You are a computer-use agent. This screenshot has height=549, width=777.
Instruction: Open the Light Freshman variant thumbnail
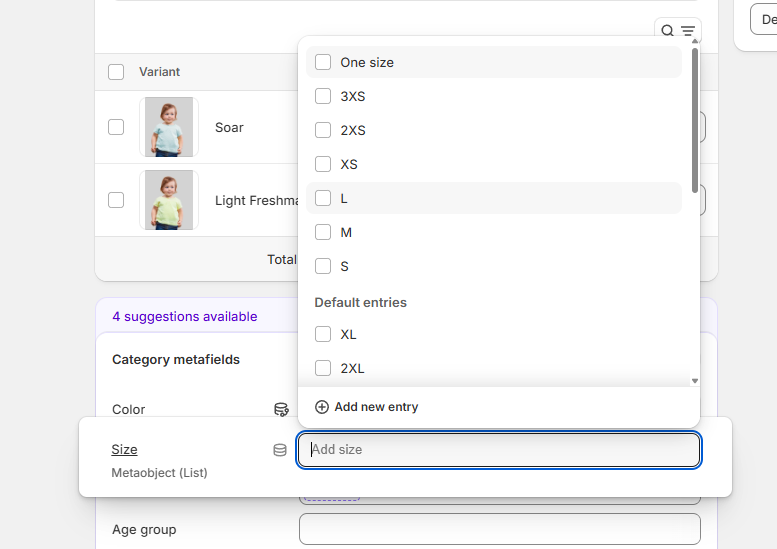(x=169, y=200)
